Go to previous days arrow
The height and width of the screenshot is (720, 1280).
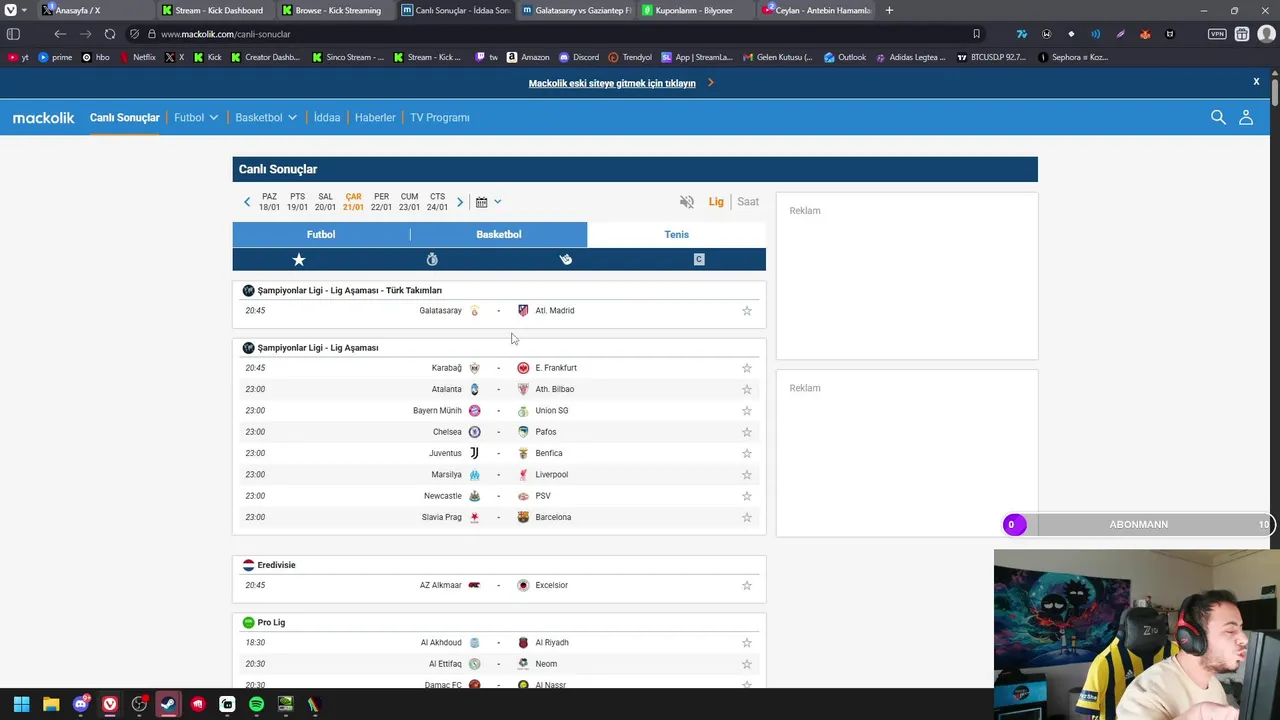tap(247, 202)
